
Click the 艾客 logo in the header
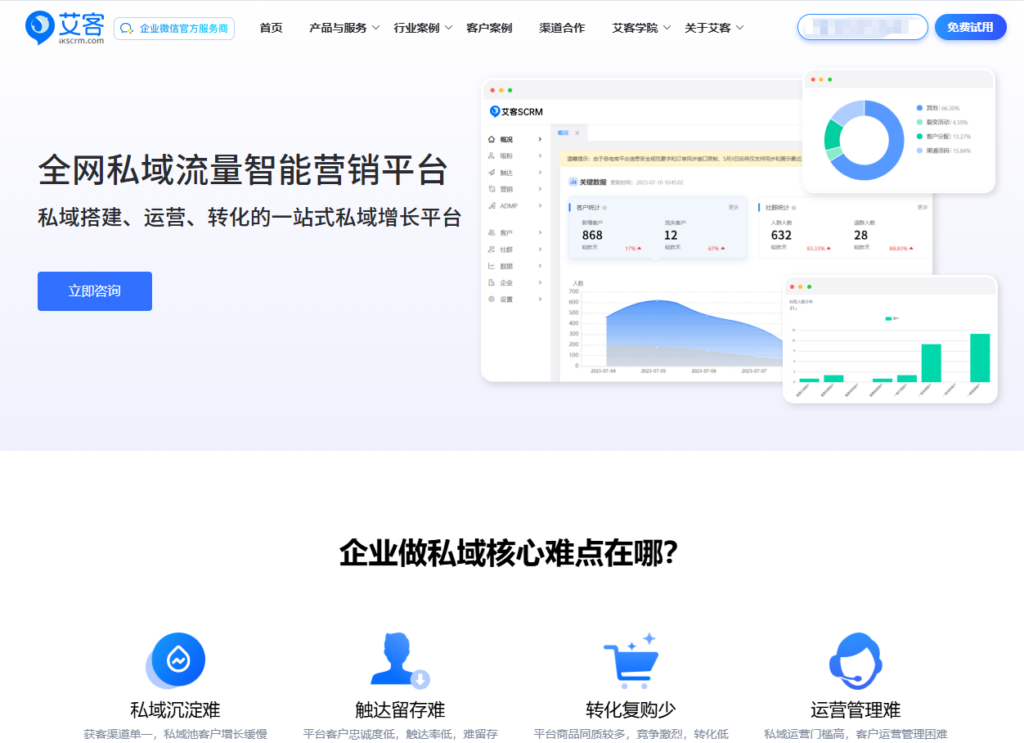point(64,28)
